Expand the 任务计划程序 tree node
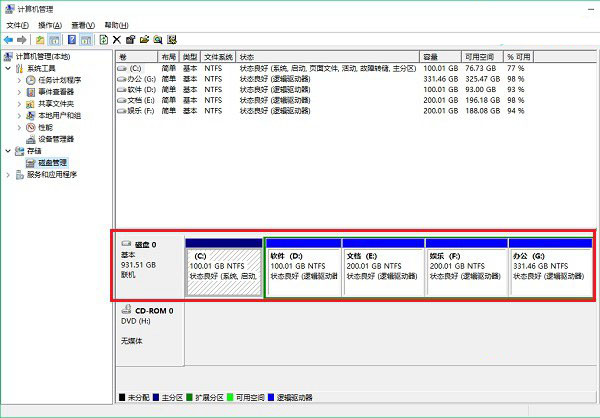600x418 pixels. pos(18,80)
